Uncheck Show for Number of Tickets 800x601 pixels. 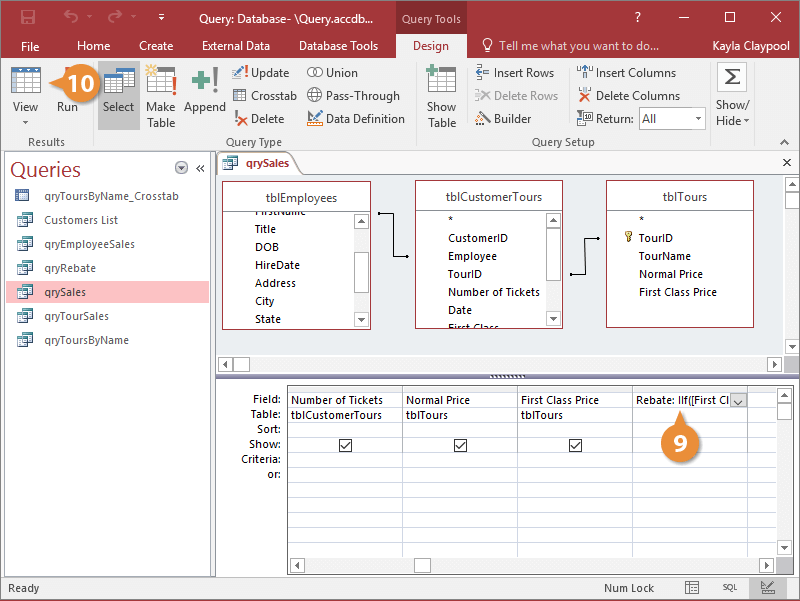click(x=345, y=445)
